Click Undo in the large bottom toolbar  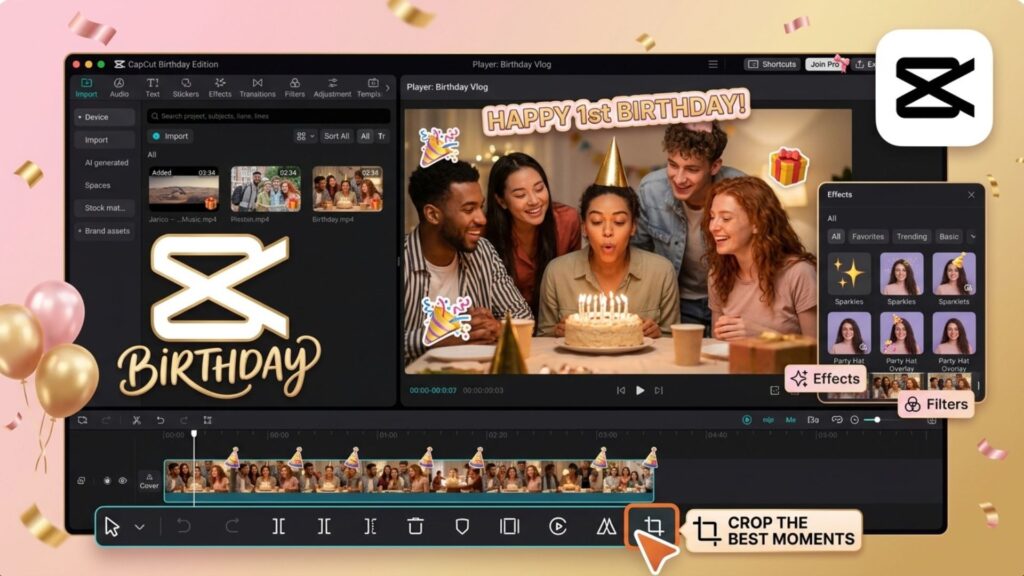click(x=184, y=526)
